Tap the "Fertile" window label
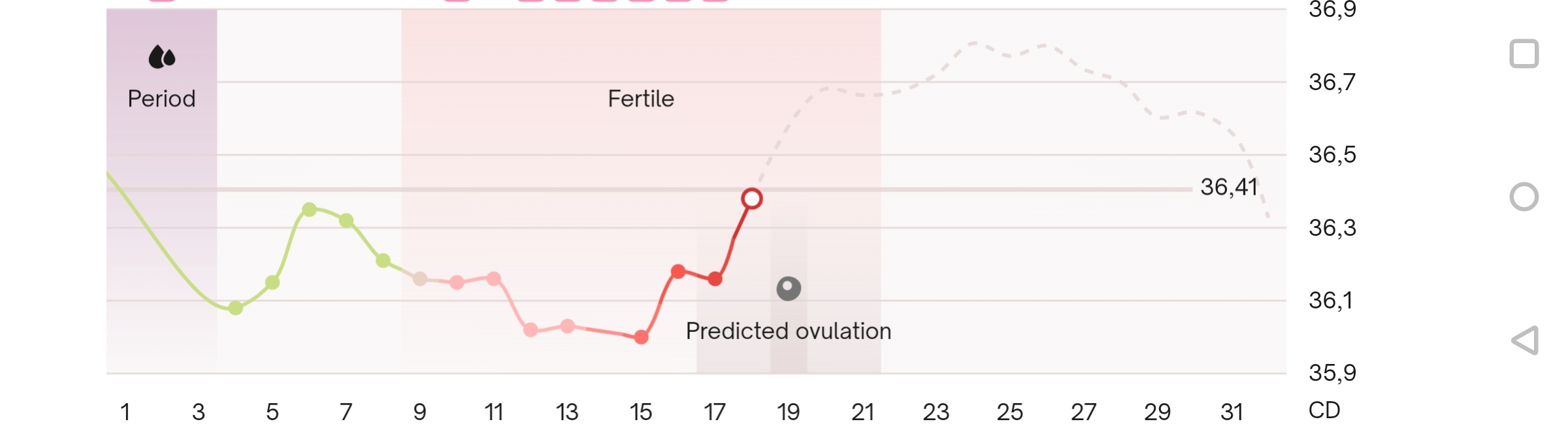 (640, 99)
